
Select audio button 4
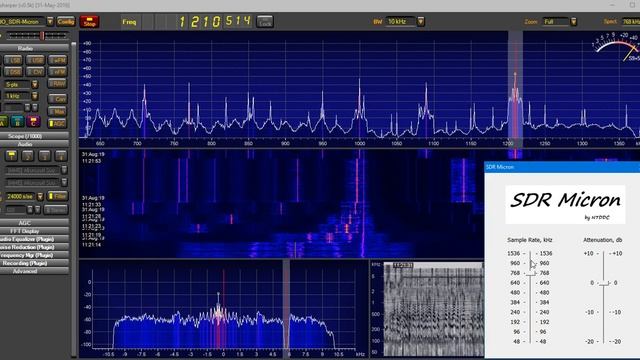click(61, 156)
